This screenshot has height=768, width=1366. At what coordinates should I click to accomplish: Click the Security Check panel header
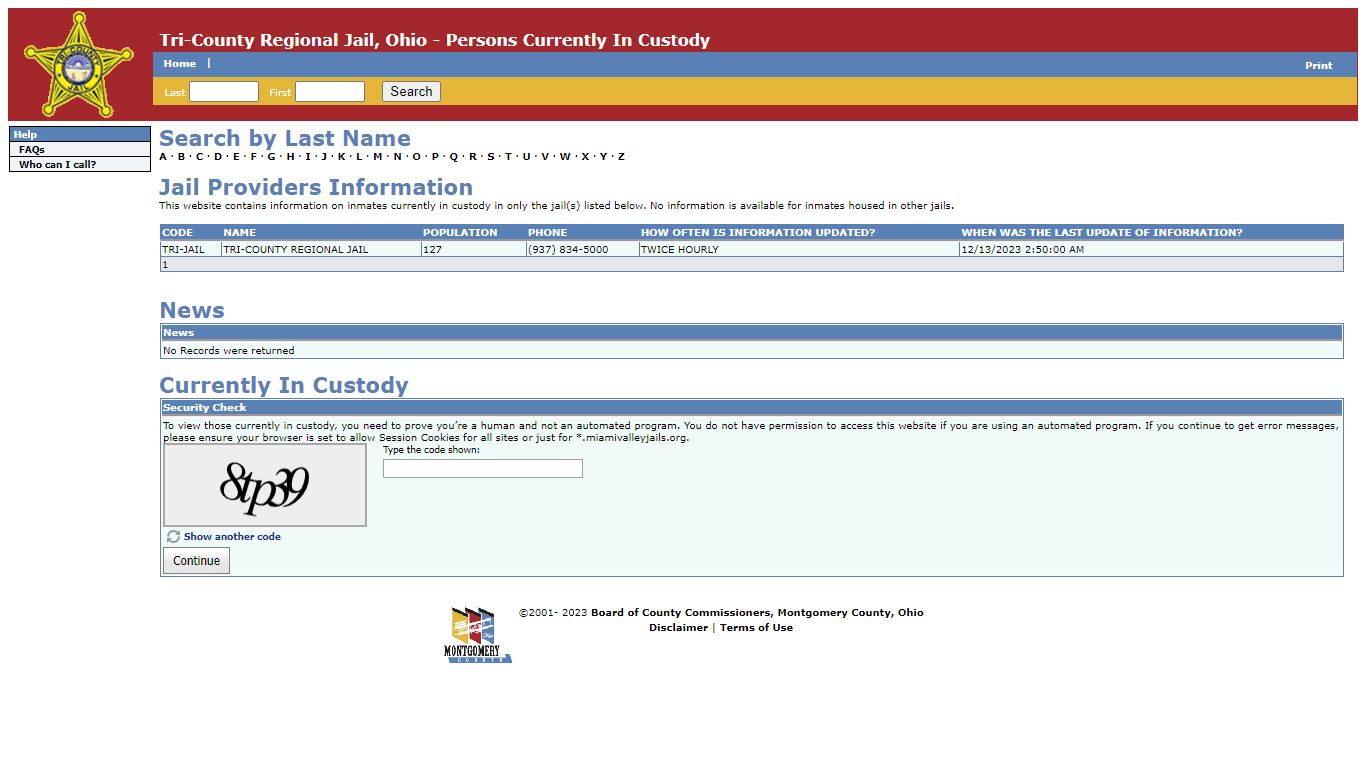752,408
